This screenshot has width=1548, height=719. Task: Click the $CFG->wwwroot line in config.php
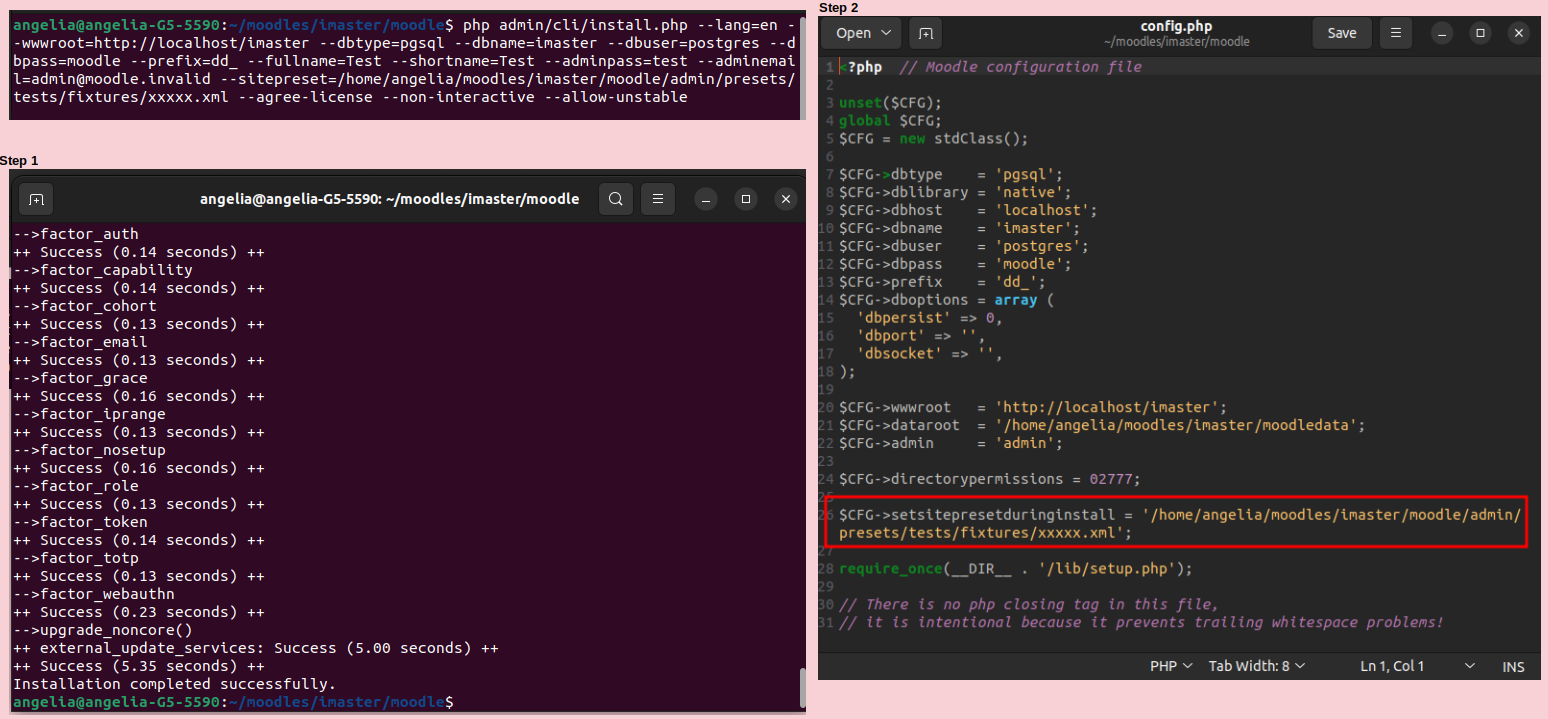coord(1033,409)
